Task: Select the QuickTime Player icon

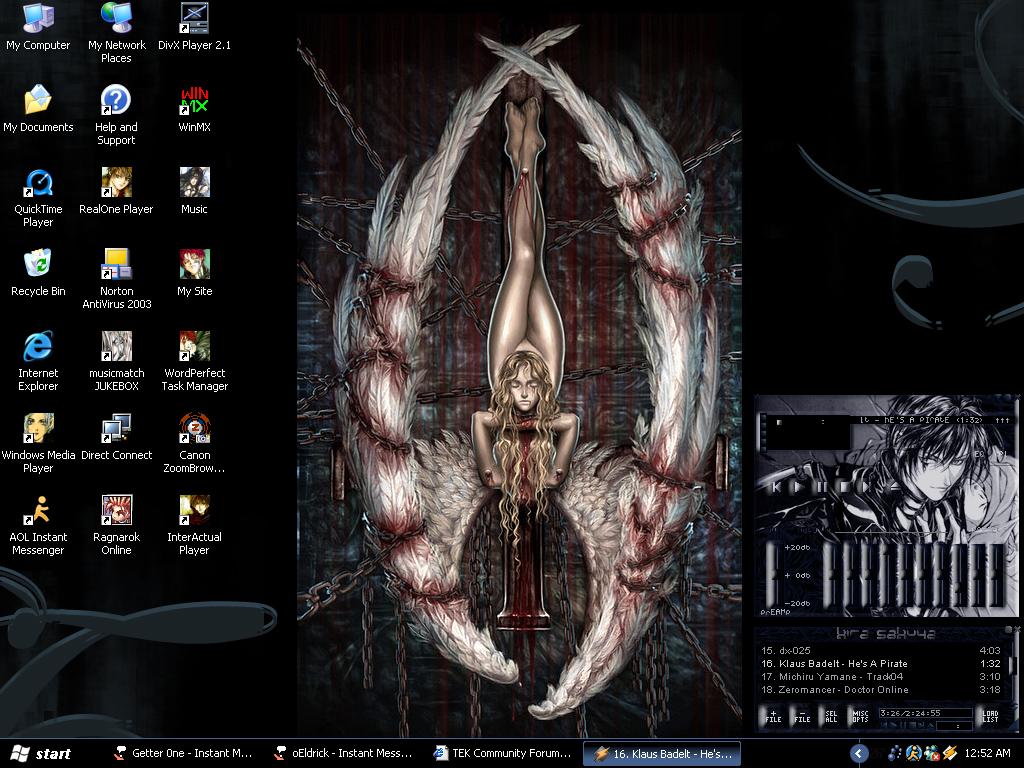Action: tap(38, 197)
